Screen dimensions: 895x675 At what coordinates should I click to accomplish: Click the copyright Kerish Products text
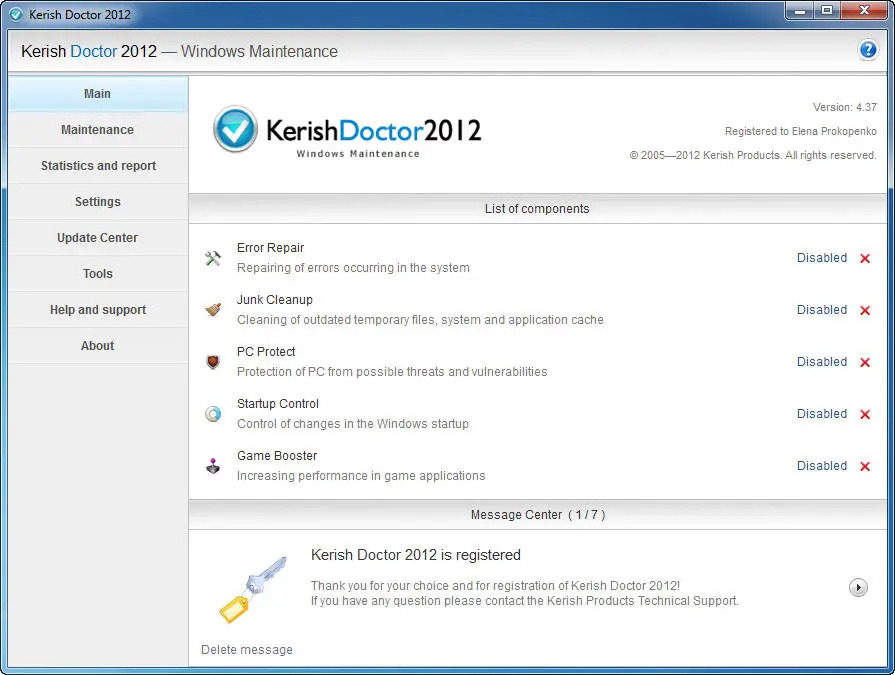tap(753, 155)
